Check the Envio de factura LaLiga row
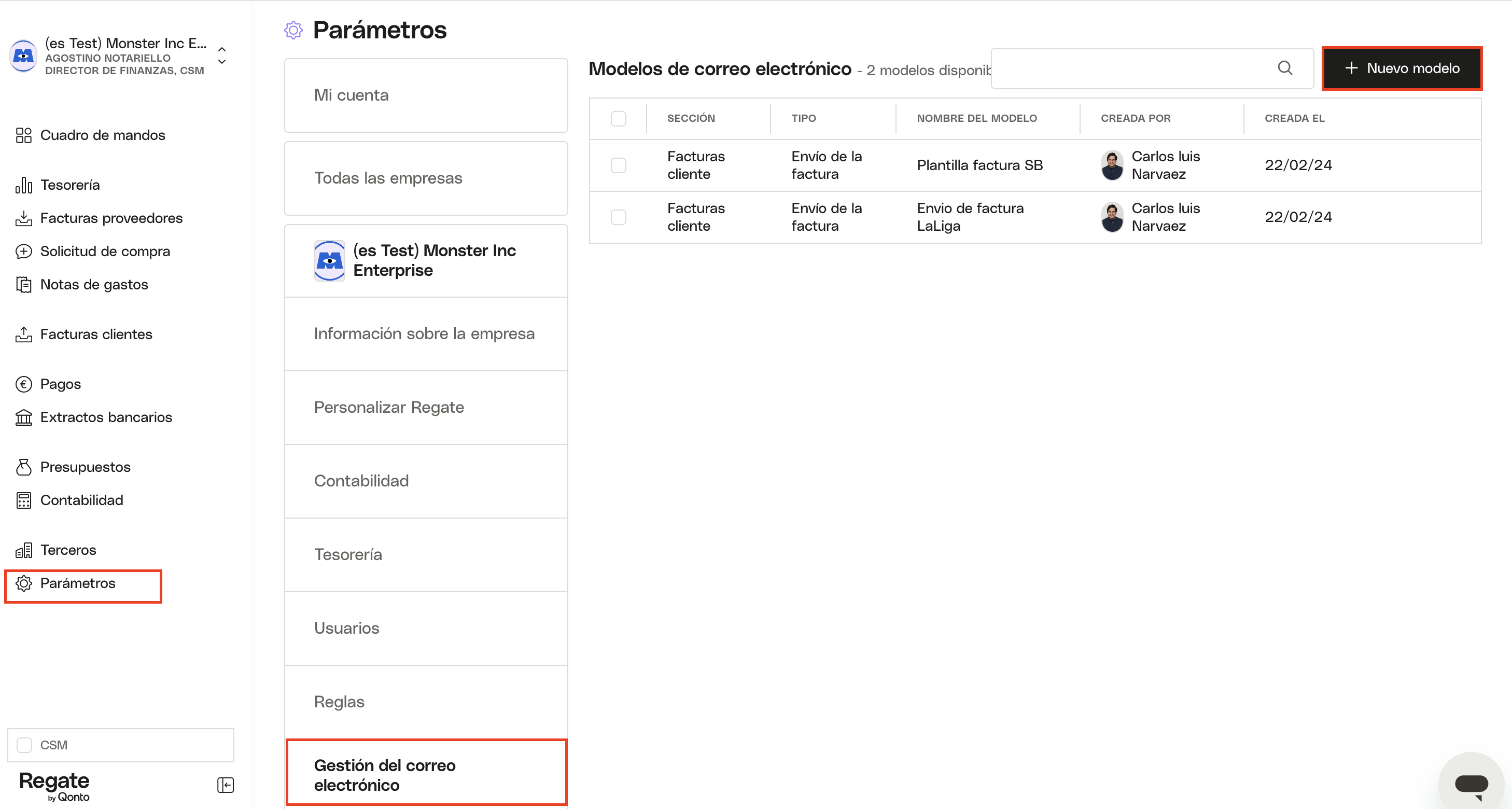This screenshot has width=1512, height=809. [619, 217]
